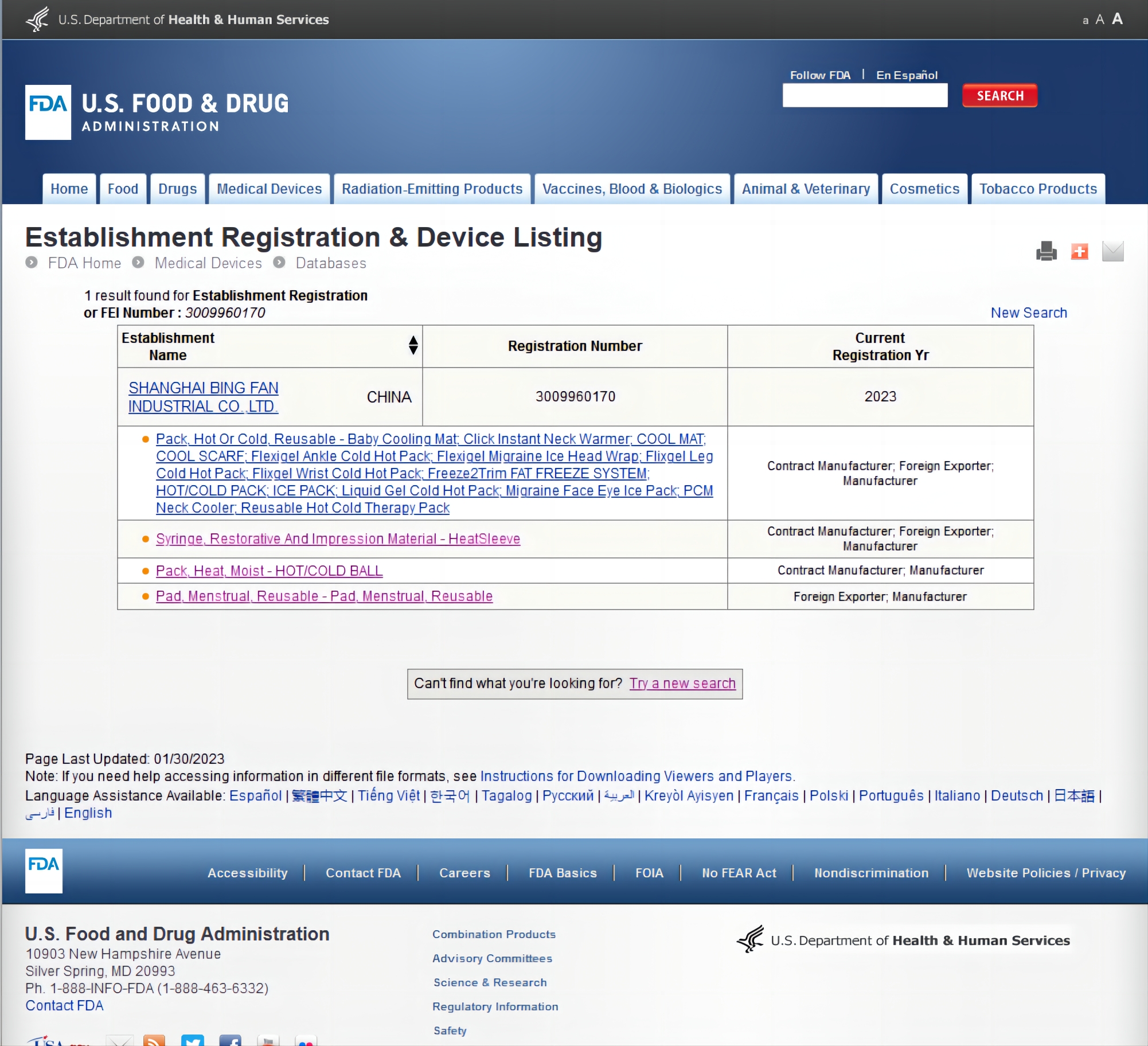
Task: Click the print page icon
Action: click(x=1046, y=251)
